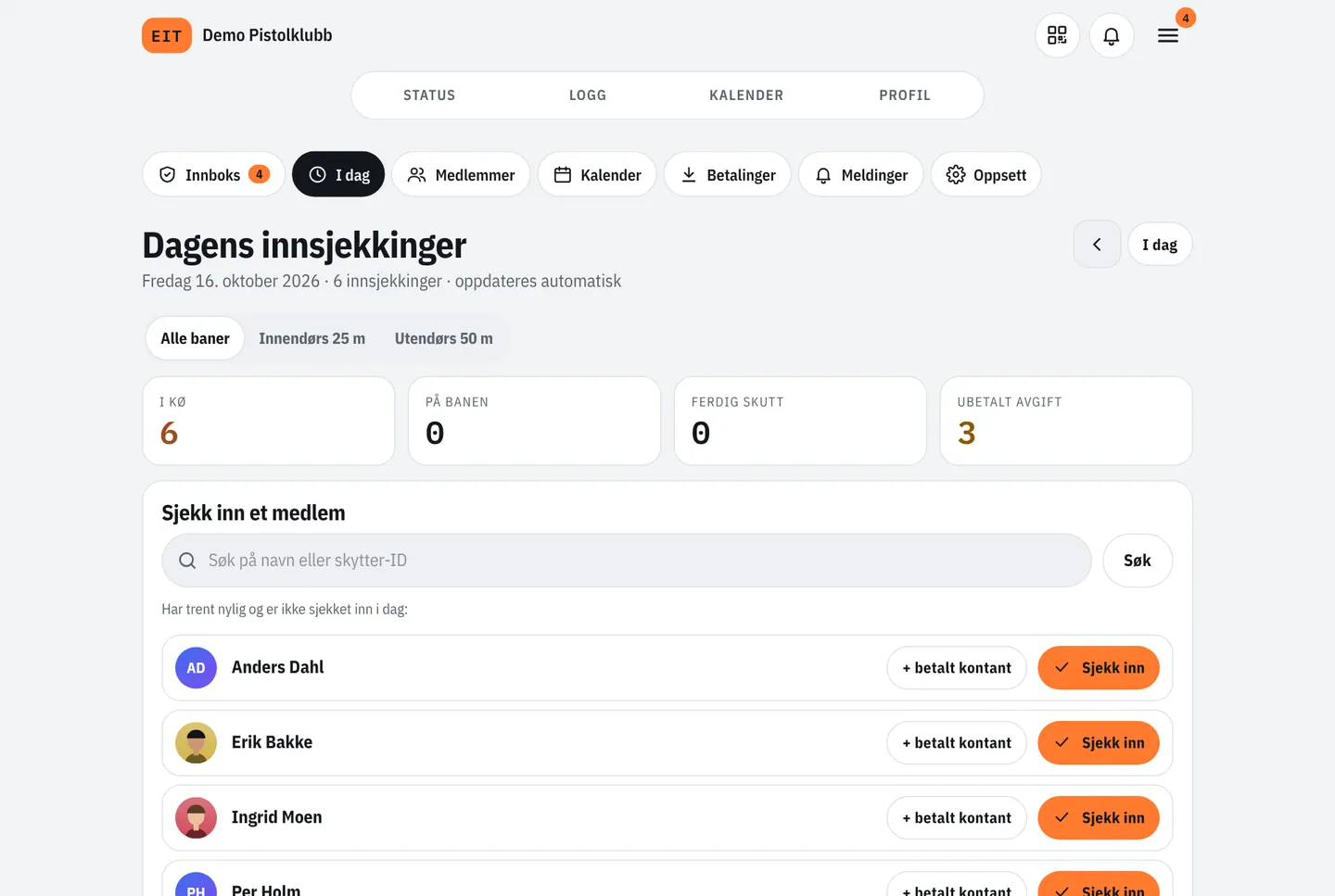Focus the member search field
1335x896 pixels.
(627, 561)
